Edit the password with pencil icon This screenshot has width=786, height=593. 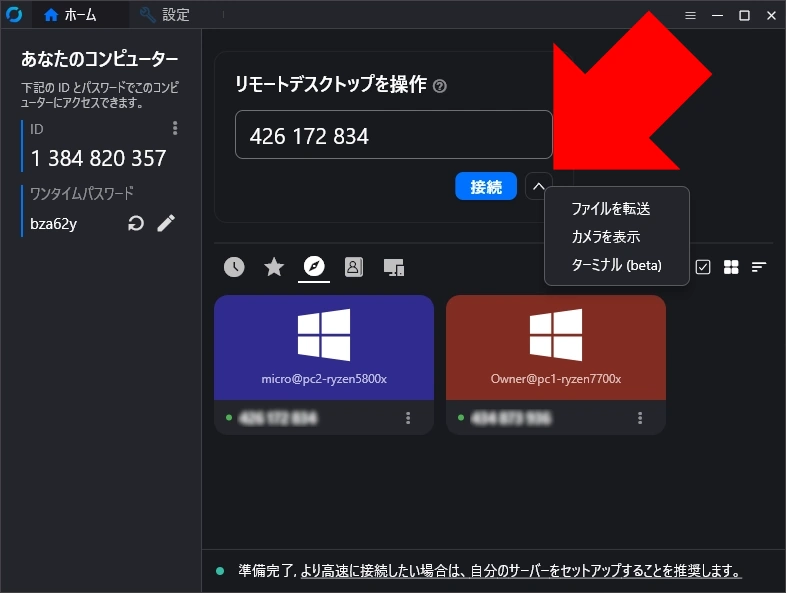pyautogui.click(x=166, y=223)
